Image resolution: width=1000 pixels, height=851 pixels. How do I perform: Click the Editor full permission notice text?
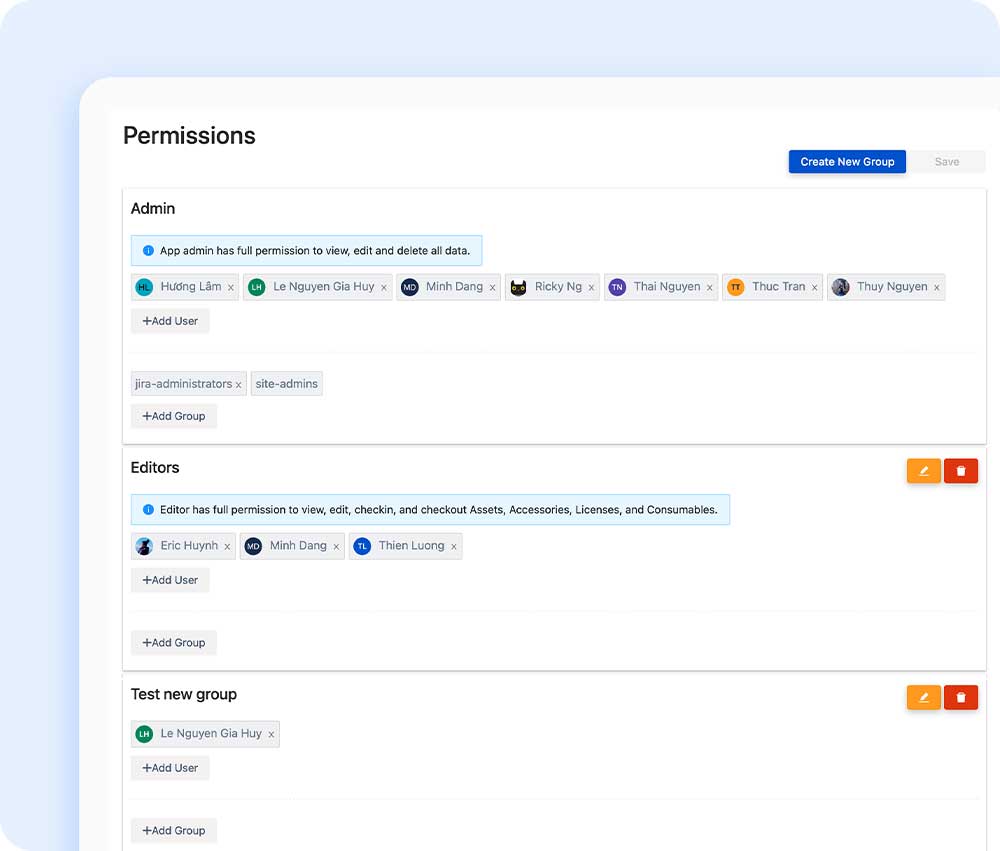(x=439, y=510)
